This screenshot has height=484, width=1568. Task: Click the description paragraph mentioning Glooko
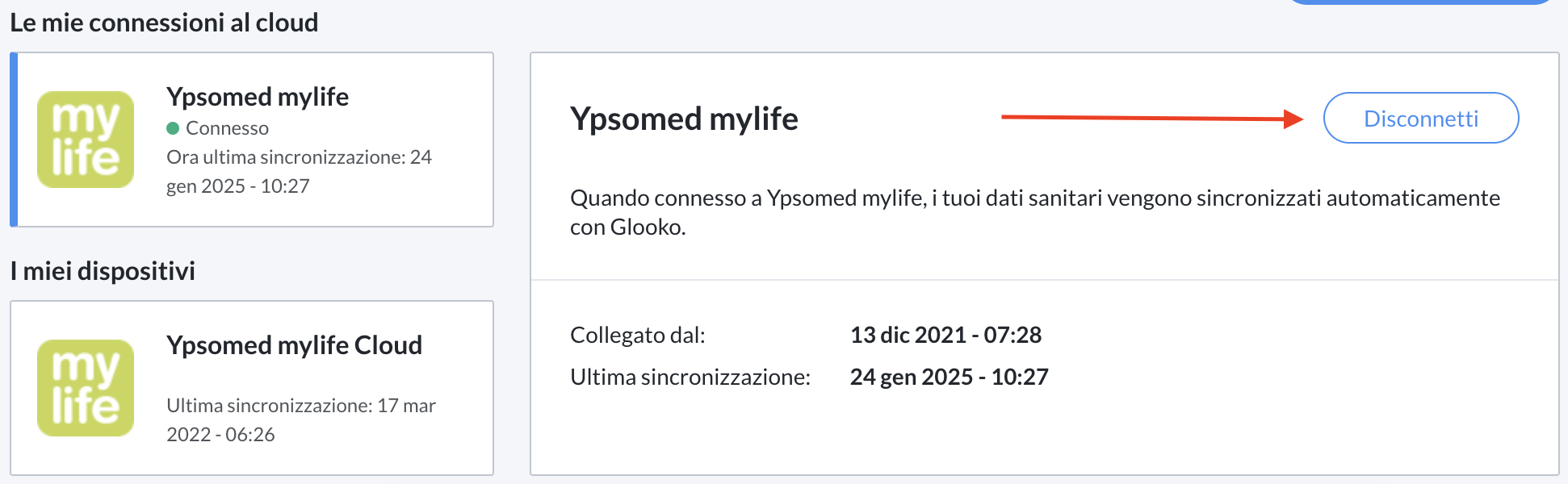pyautogui.click(x=1034, y=212)
